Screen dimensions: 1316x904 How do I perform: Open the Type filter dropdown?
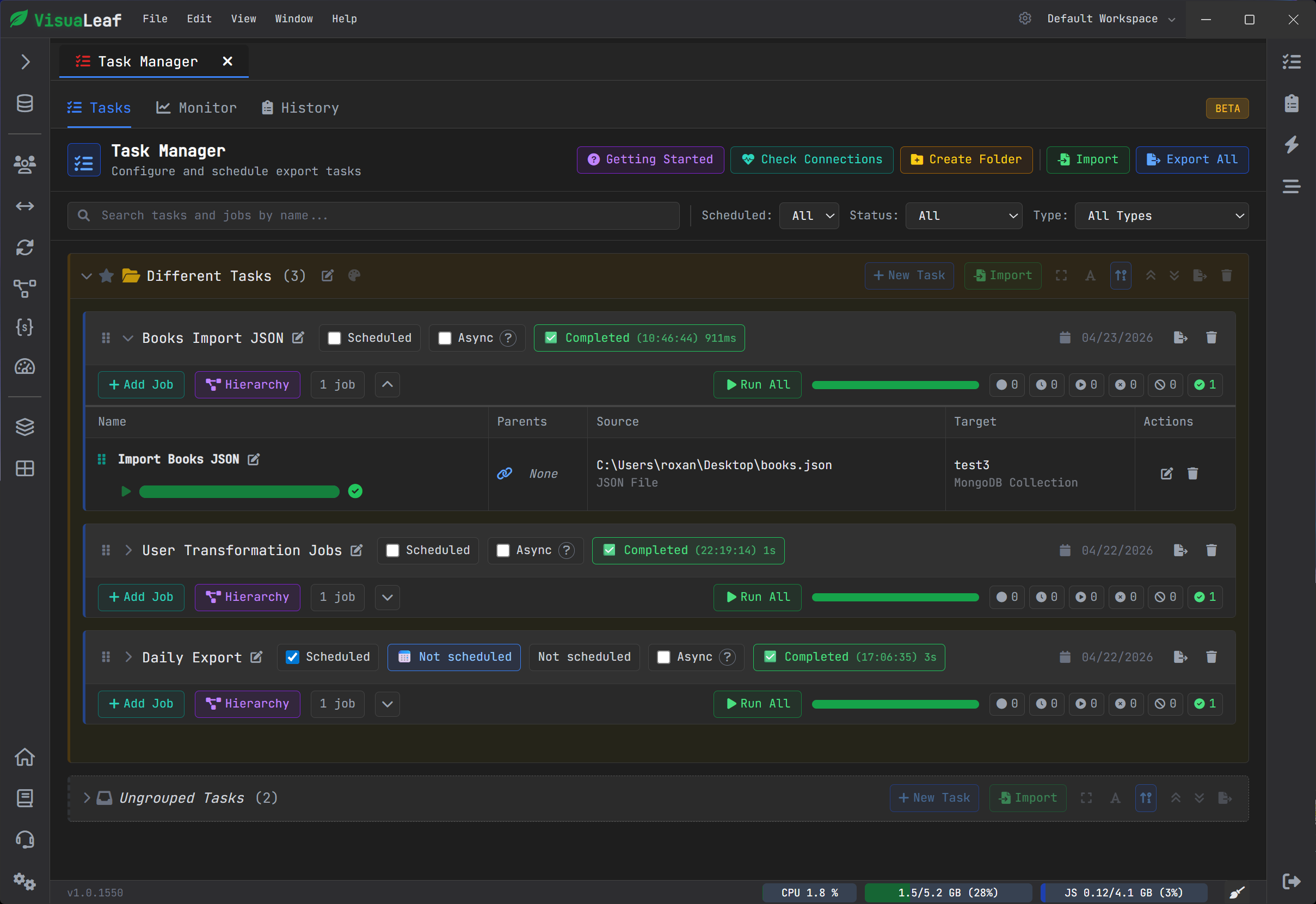pyautogui.click(x=1161, y=216)
